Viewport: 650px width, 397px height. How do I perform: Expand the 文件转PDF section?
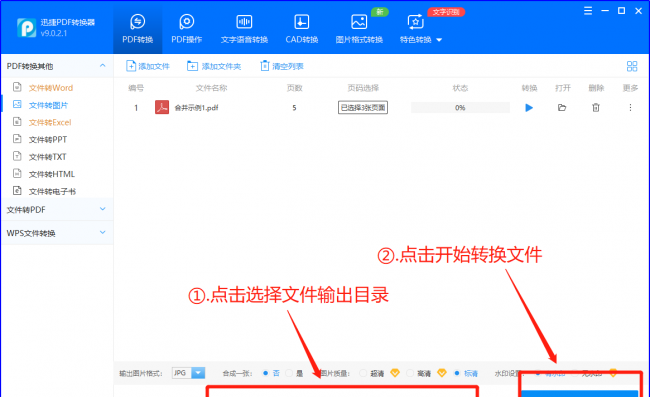[103, 209]
